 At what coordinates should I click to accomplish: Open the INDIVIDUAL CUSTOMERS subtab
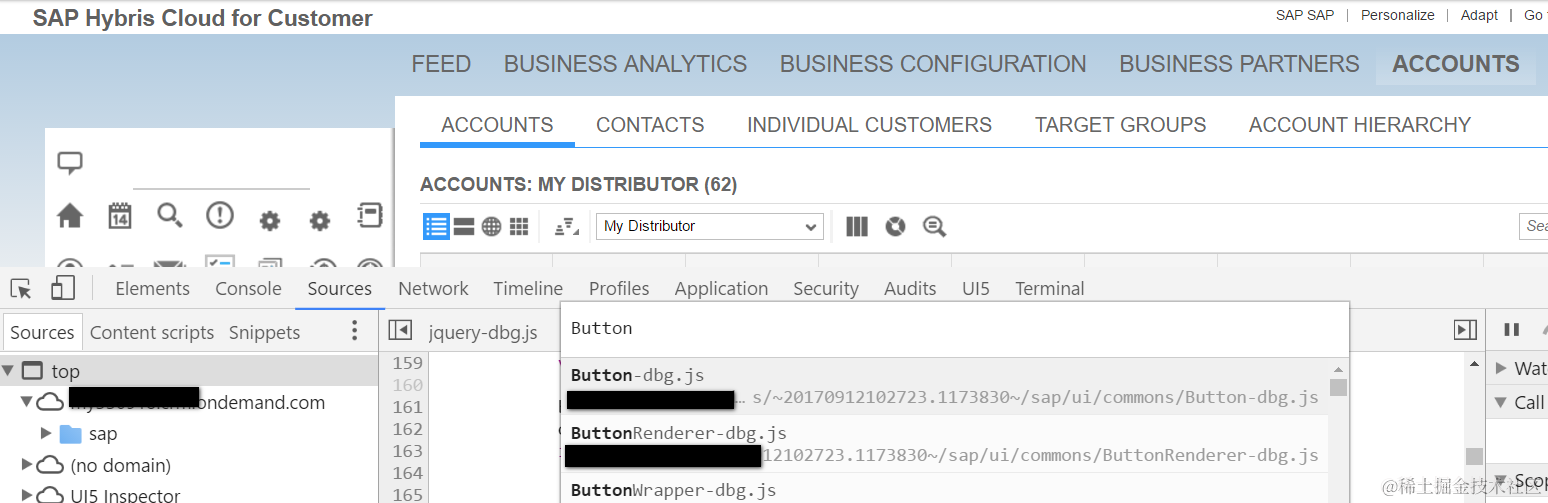coord(869,125)
